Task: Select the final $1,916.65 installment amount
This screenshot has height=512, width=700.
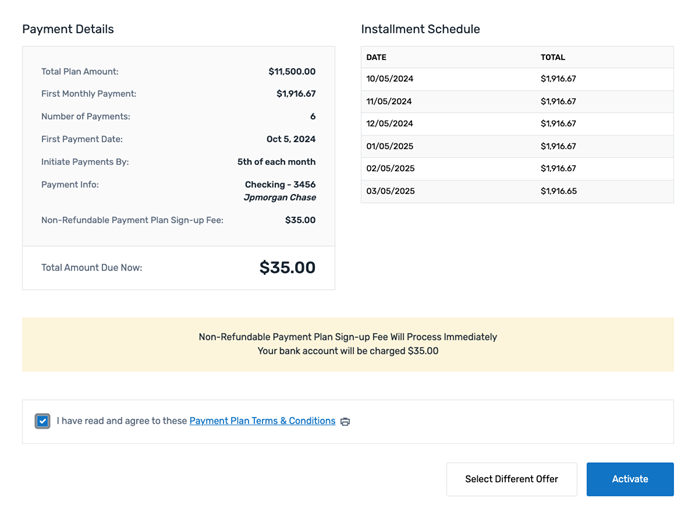Action: [558, 191]
